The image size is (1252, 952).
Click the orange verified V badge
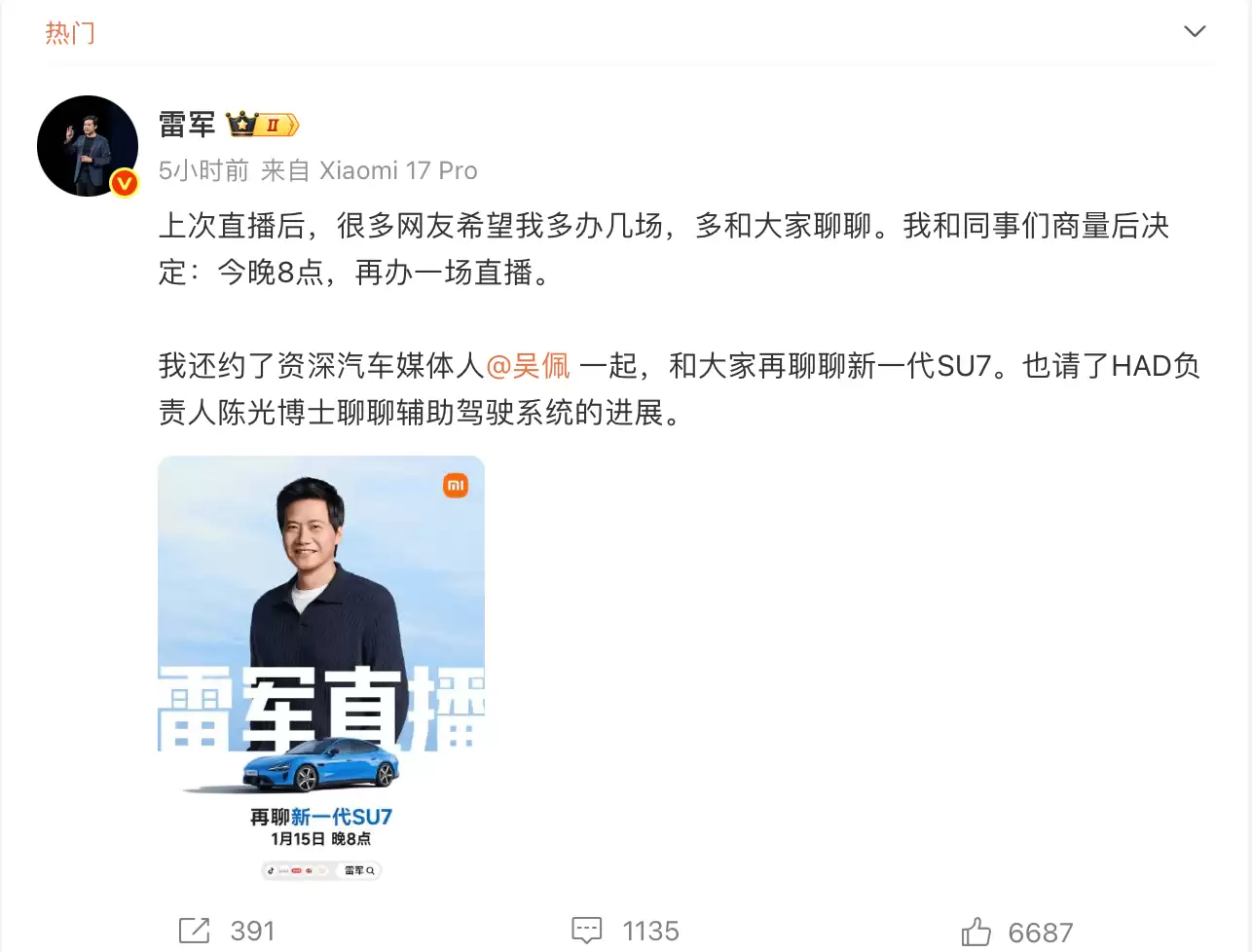tap(125, 182)
